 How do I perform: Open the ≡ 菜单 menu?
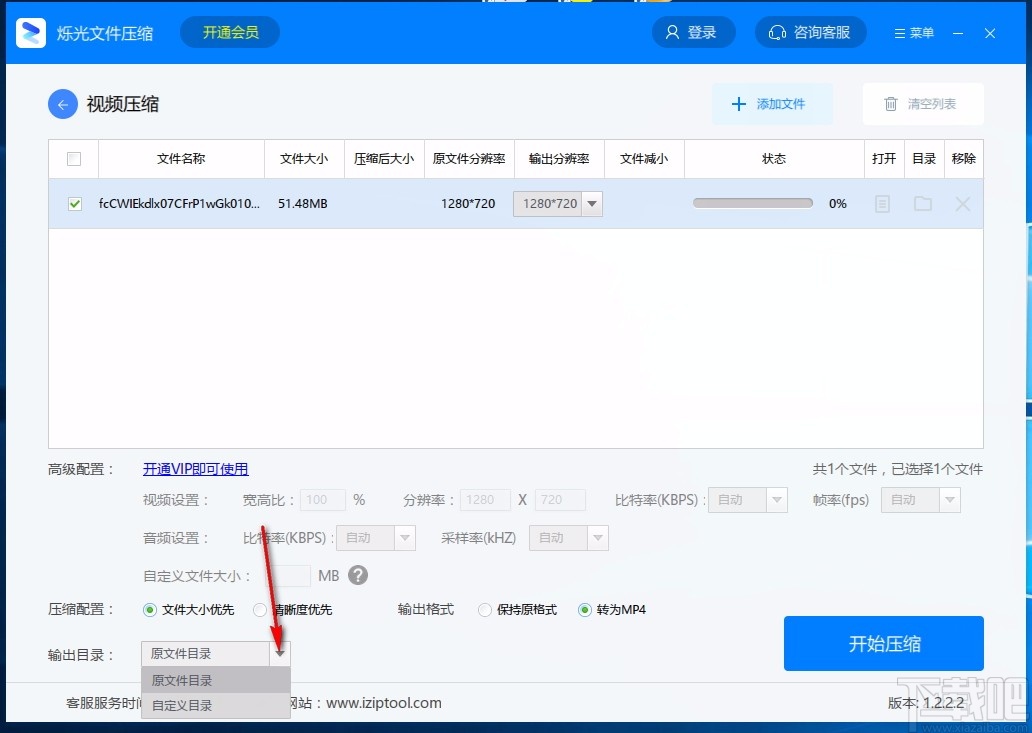[913, 32]
